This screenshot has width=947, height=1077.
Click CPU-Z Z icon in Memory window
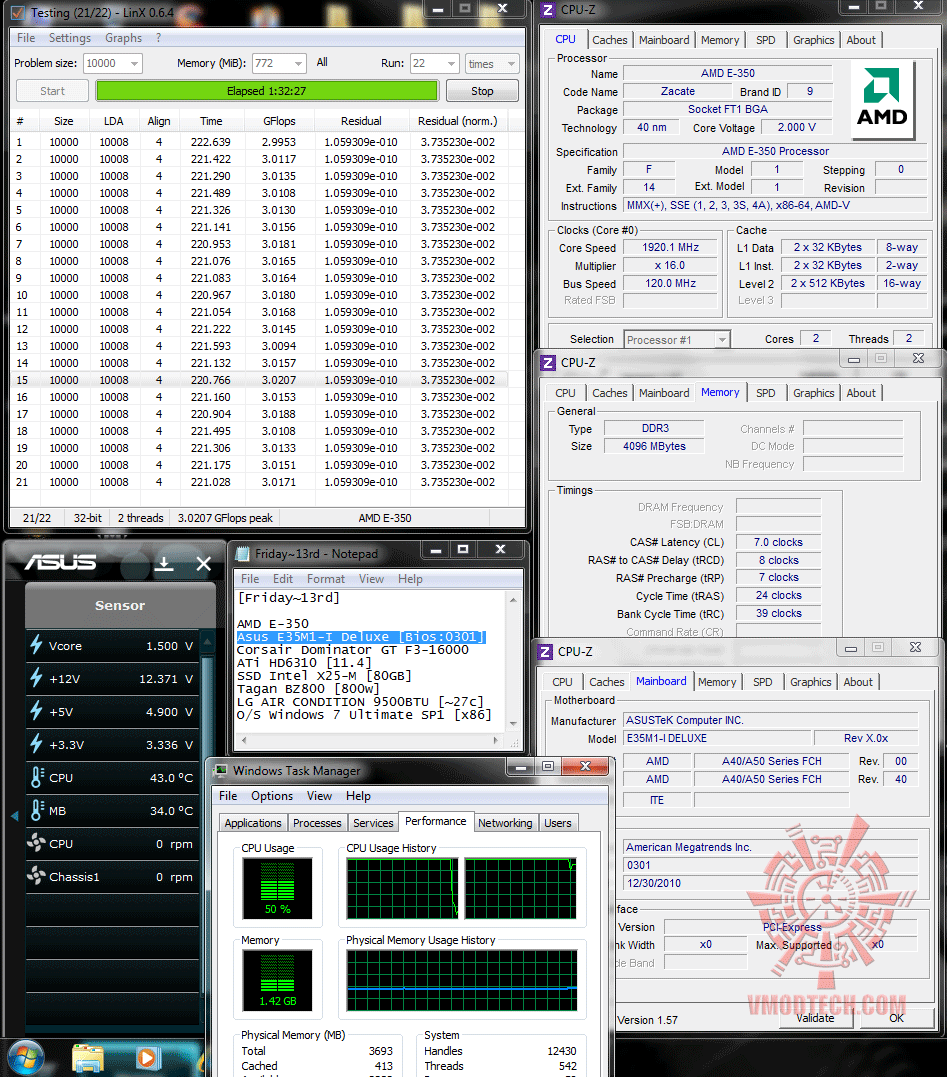[x=548, y=362]
